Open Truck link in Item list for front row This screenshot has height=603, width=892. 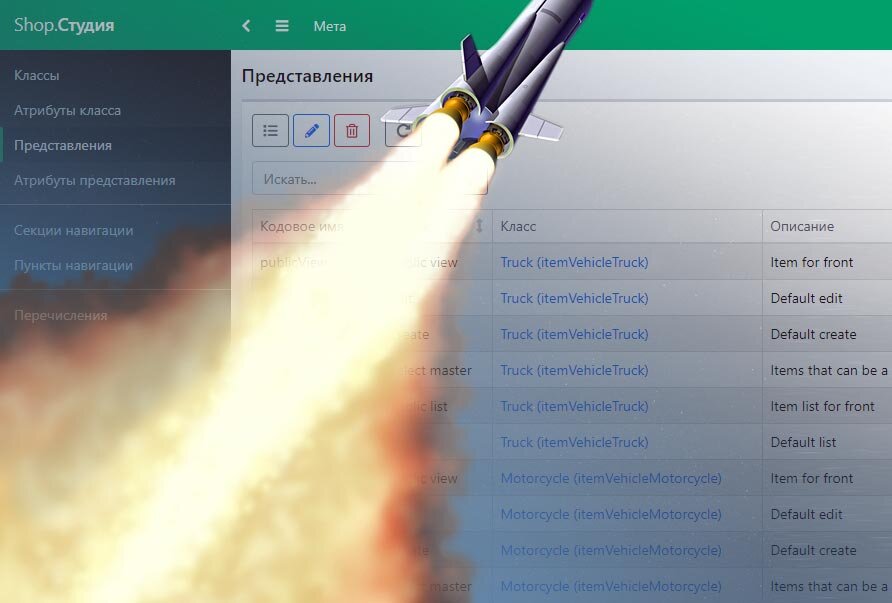click(x=574, y=406)
